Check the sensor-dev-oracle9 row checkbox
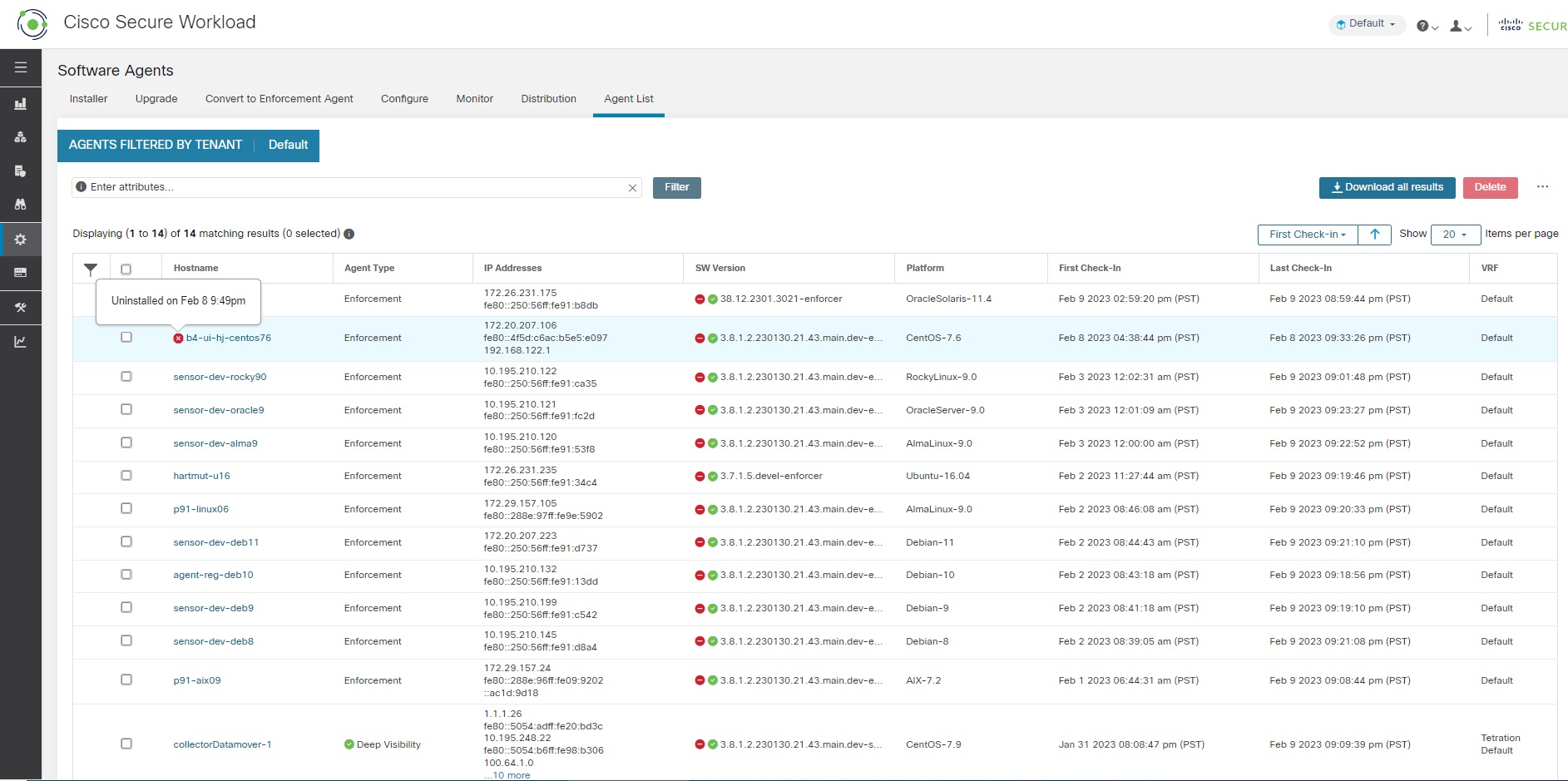This screenshot has width=1568, height=781. point(126,409)
